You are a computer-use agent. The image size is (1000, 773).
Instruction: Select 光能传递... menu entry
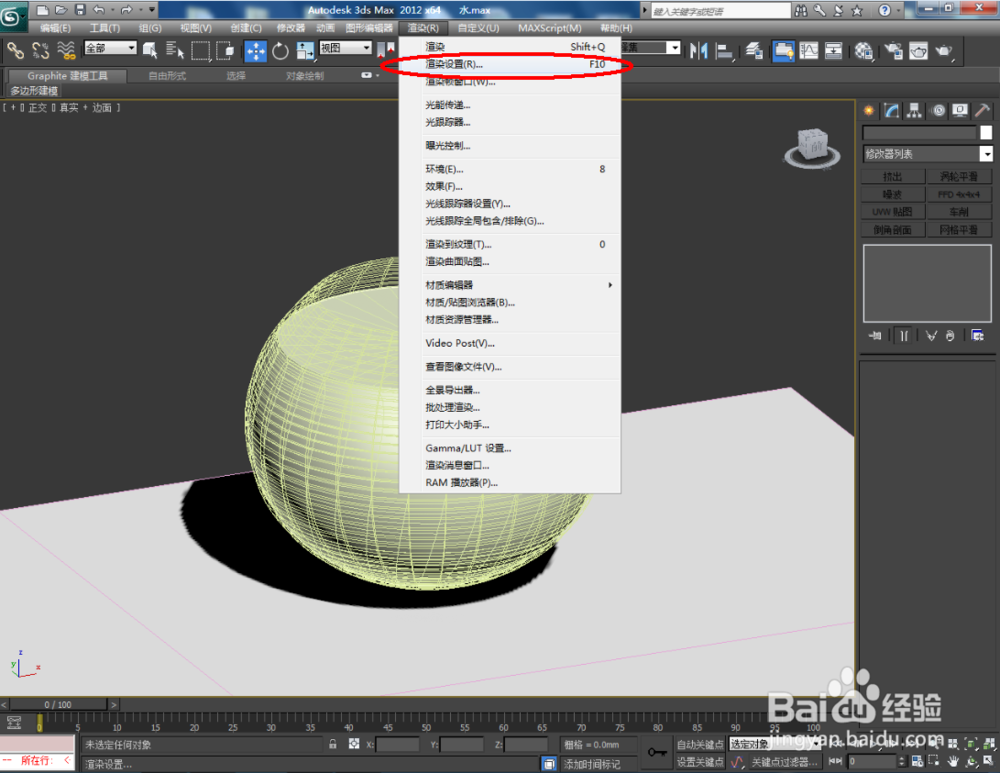pos(510,105)
